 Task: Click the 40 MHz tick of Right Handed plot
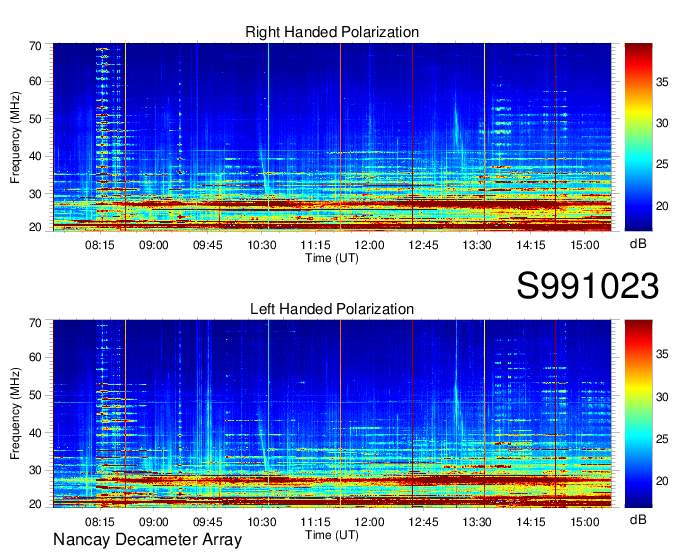[x=35, y=156]
